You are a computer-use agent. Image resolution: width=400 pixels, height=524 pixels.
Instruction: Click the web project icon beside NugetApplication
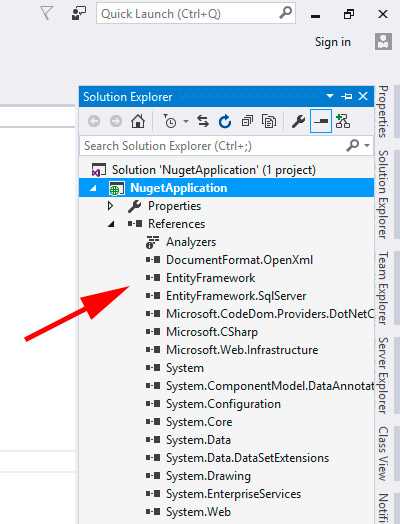pos(117,188)
